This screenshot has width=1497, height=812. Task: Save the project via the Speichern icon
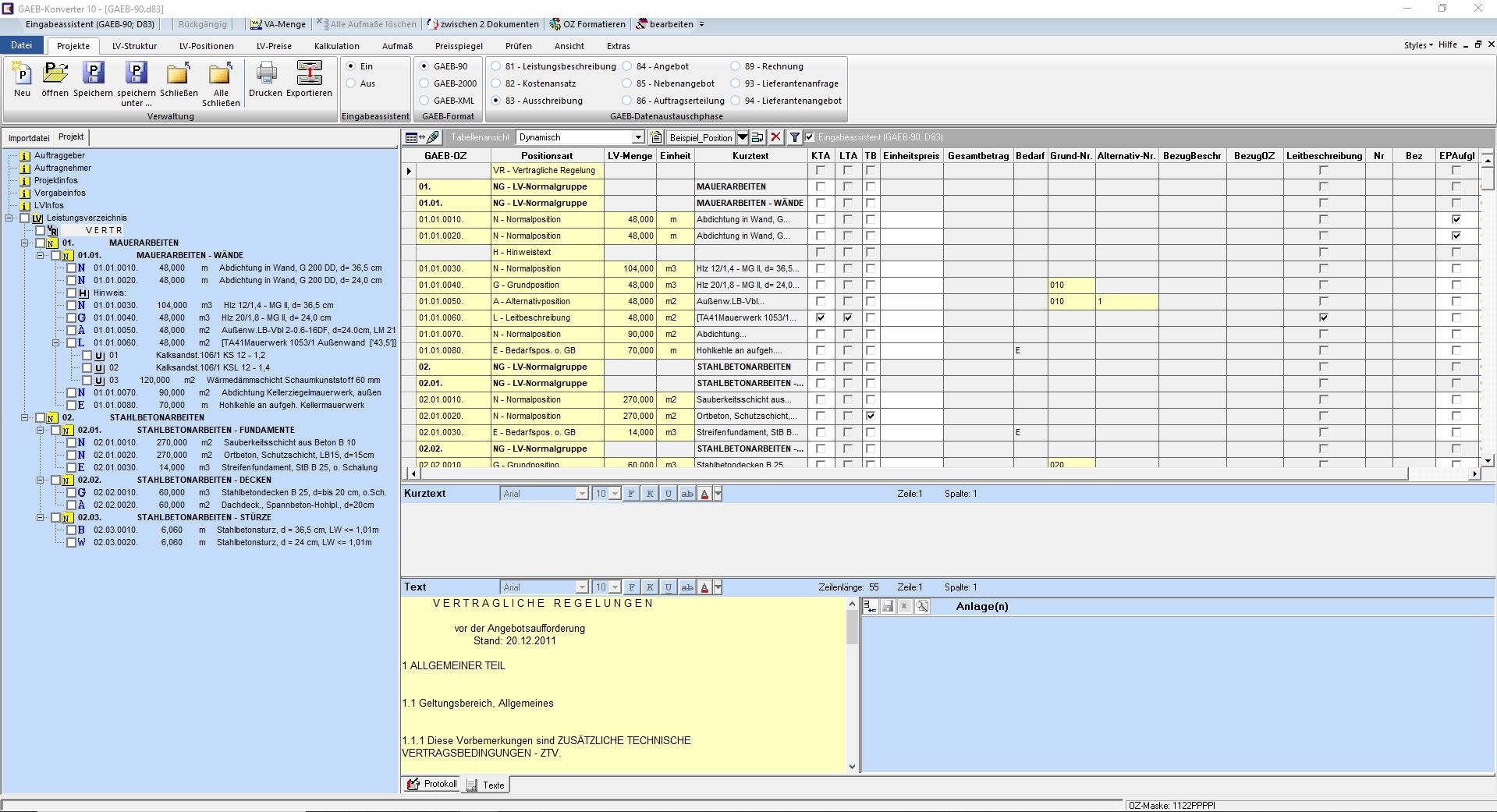click(93, 74)
